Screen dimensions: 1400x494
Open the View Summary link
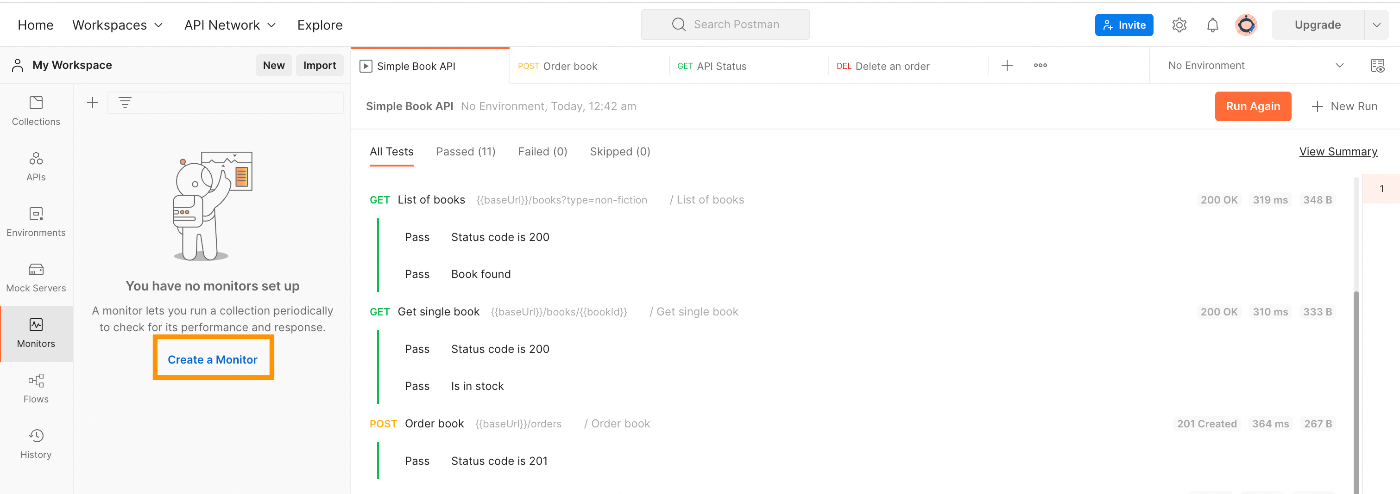(1338, 152)
